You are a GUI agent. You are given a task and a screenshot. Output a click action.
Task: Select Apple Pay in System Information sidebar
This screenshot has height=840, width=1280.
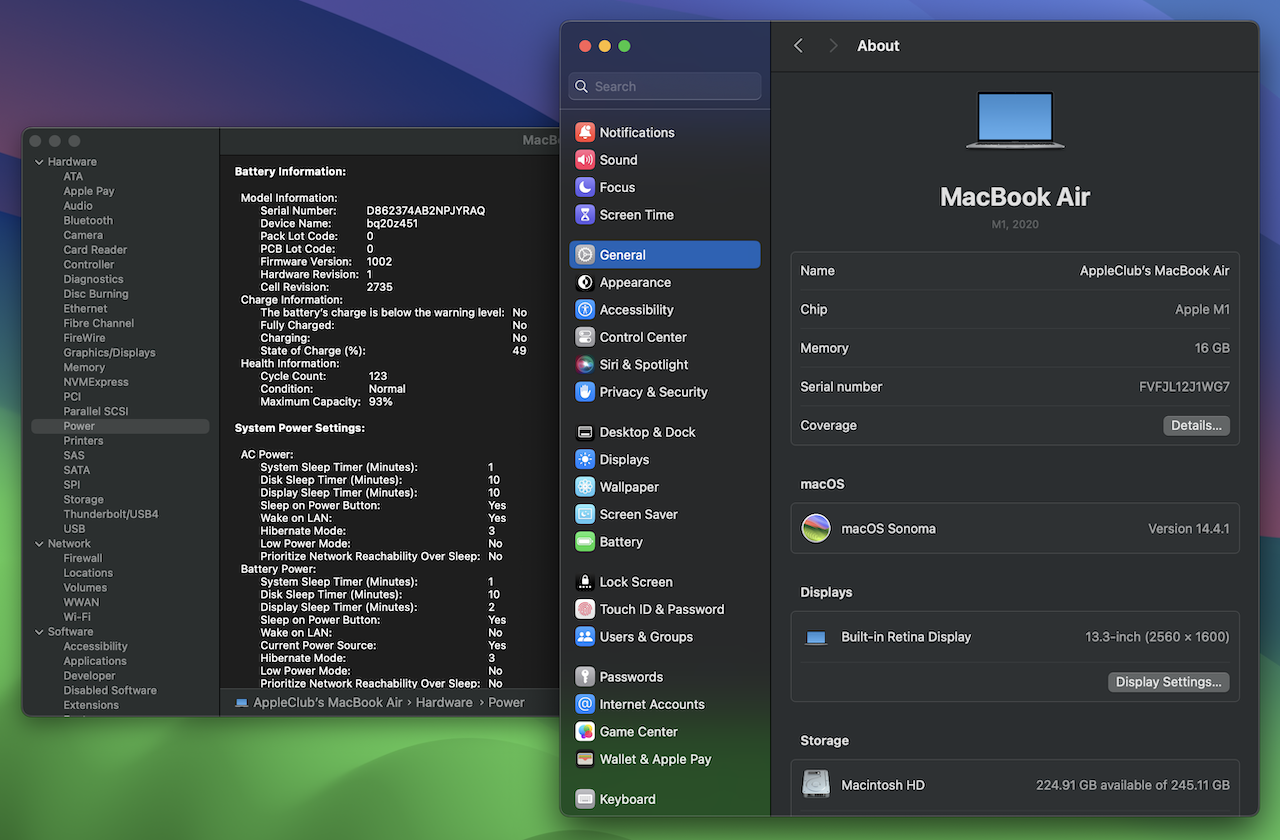tap(89, 191)
